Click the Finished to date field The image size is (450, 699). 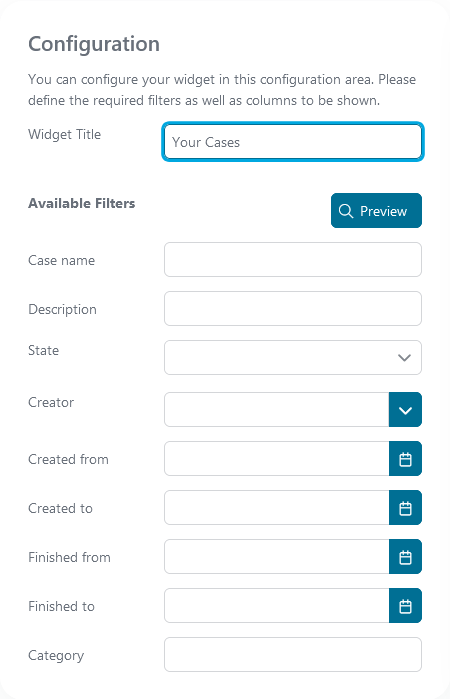coord(277,606)
